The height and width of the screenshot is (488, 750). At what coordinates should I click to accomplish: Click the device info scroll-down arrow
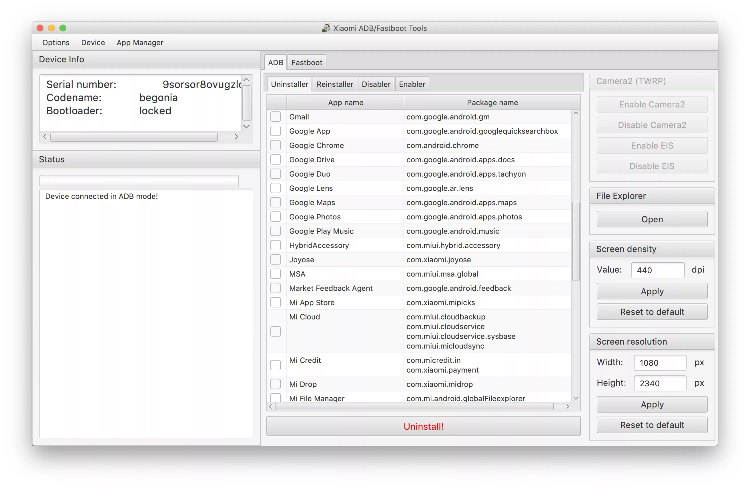click(247, 126)
